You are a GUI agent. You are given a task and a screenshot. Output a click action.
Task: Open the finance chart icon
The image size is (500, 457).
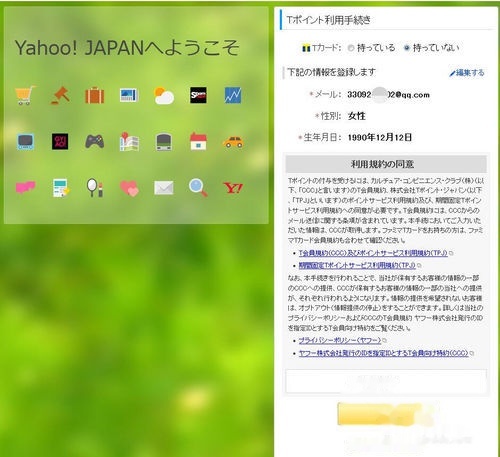233,95
